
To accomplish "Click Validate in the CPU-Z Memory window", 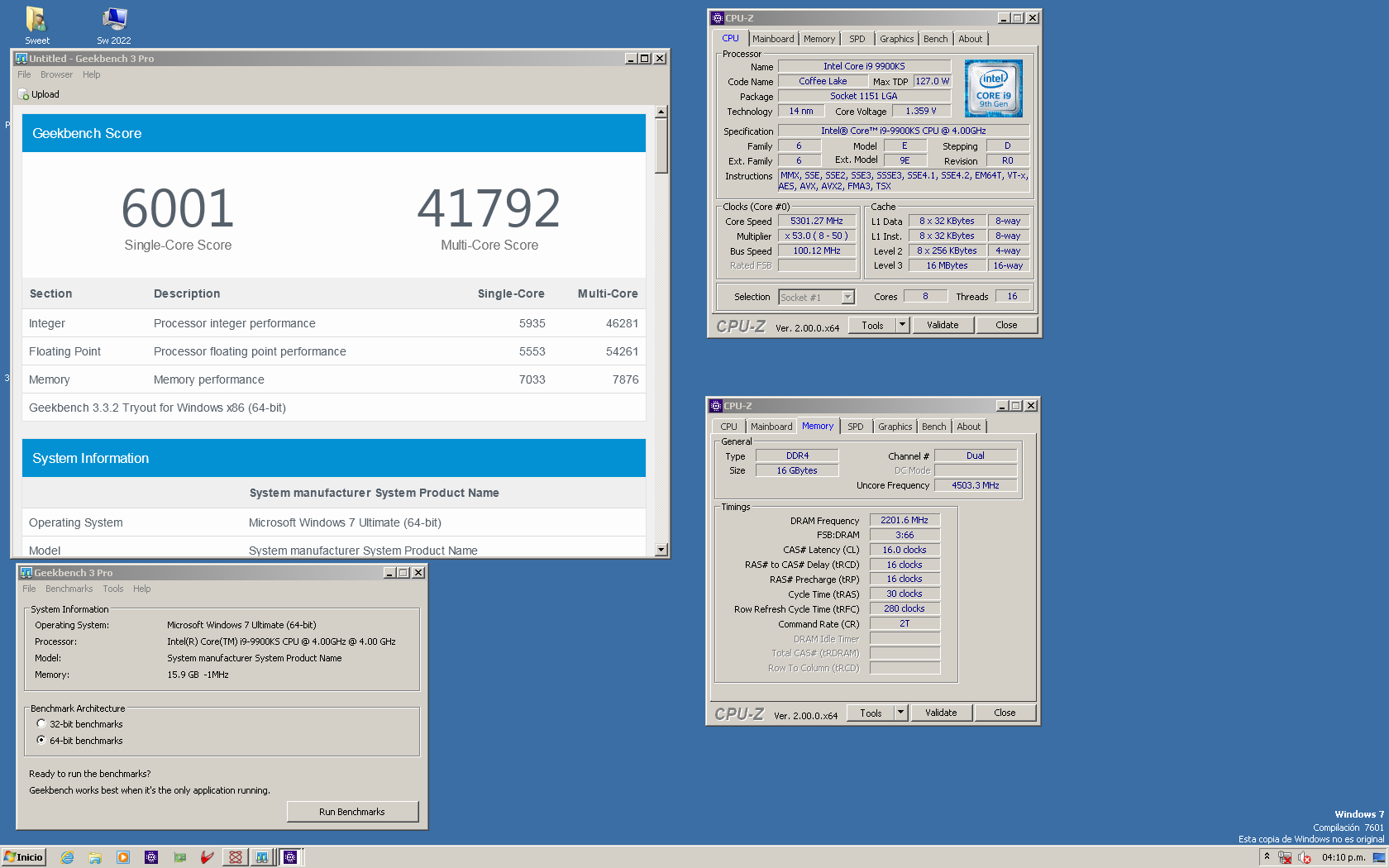I will 941,713.
